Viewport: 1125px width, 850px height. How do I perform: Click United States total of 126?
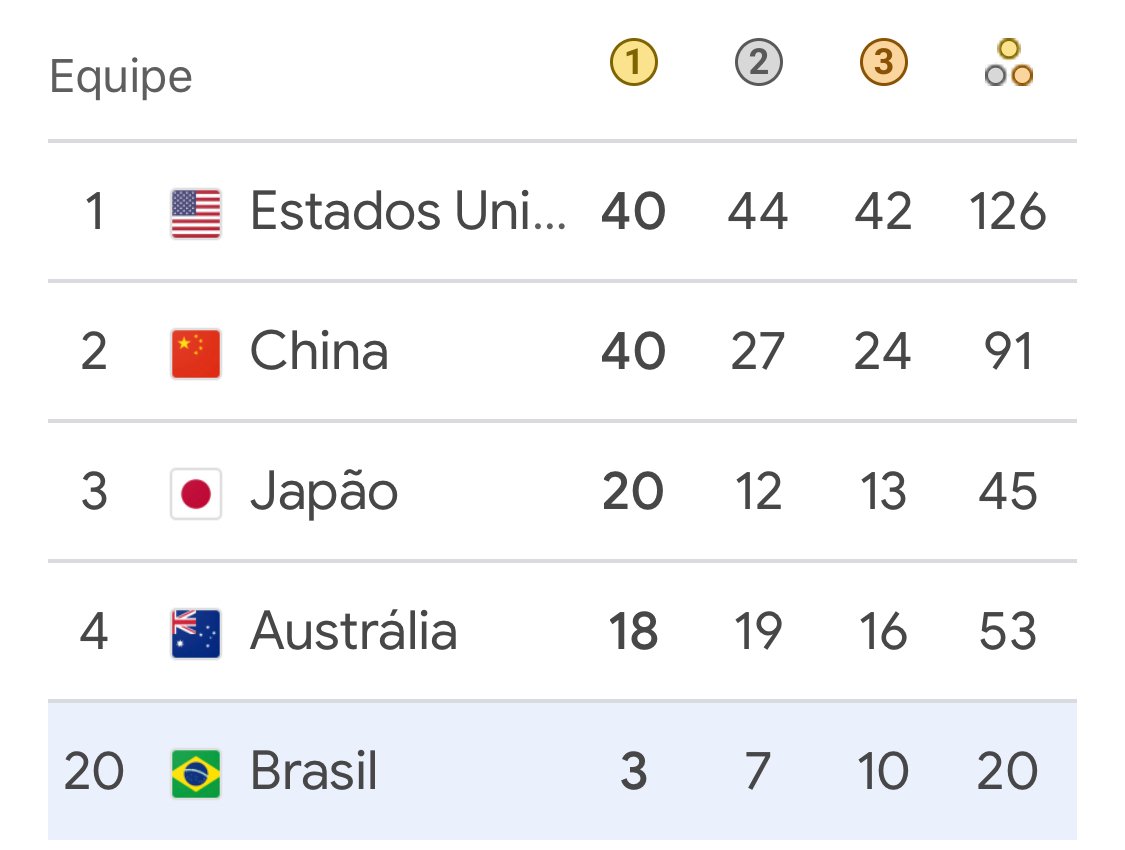point(1007,212)
